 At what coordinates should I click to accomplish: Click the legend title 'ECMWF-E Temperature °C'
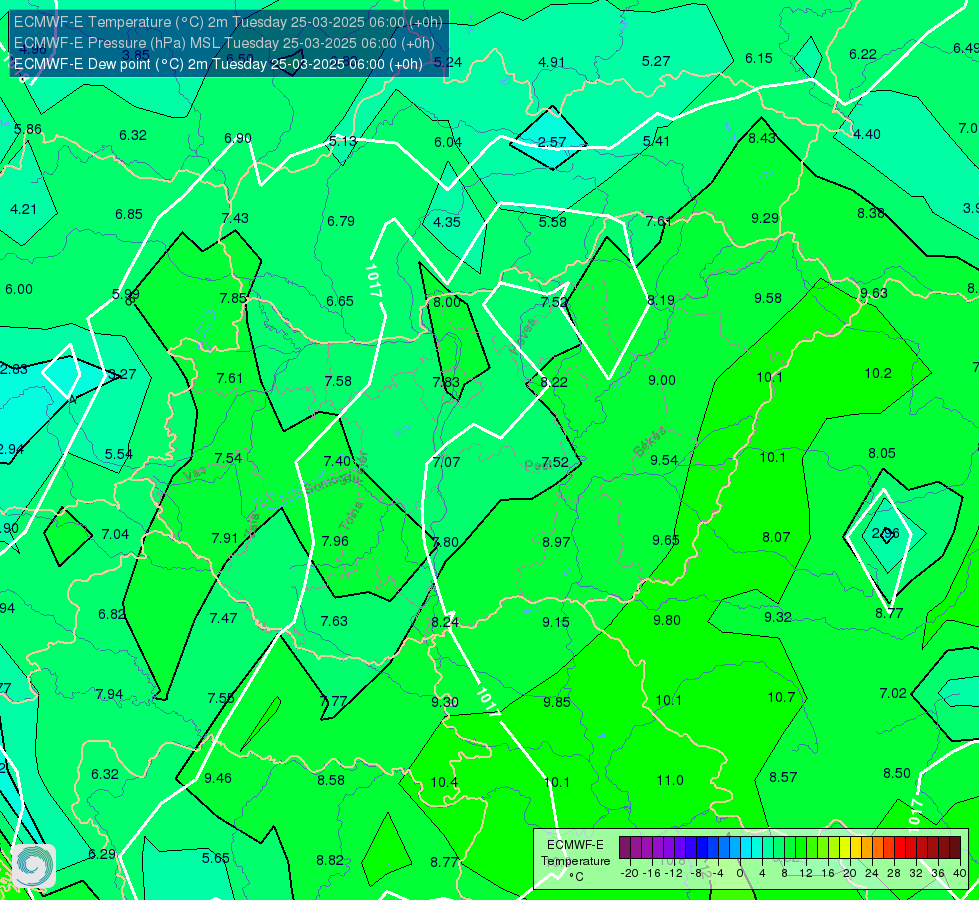[575, 861]
